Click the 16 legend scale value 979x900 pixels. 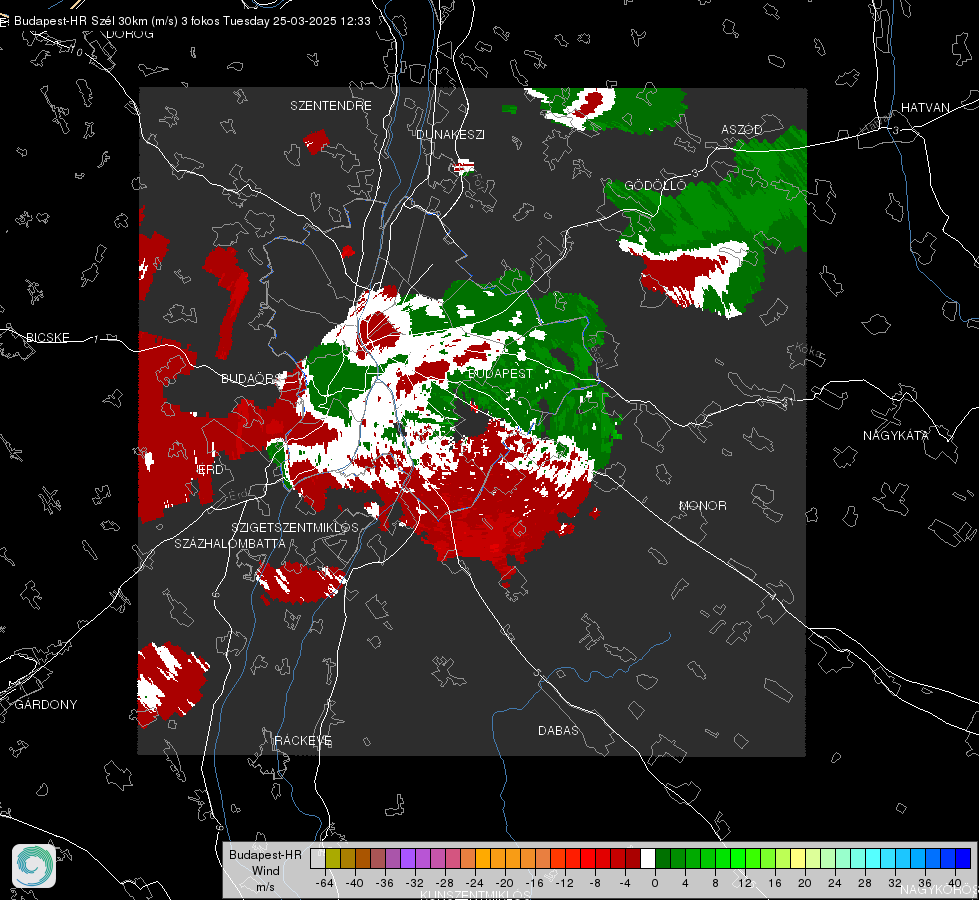click(774, 883)
